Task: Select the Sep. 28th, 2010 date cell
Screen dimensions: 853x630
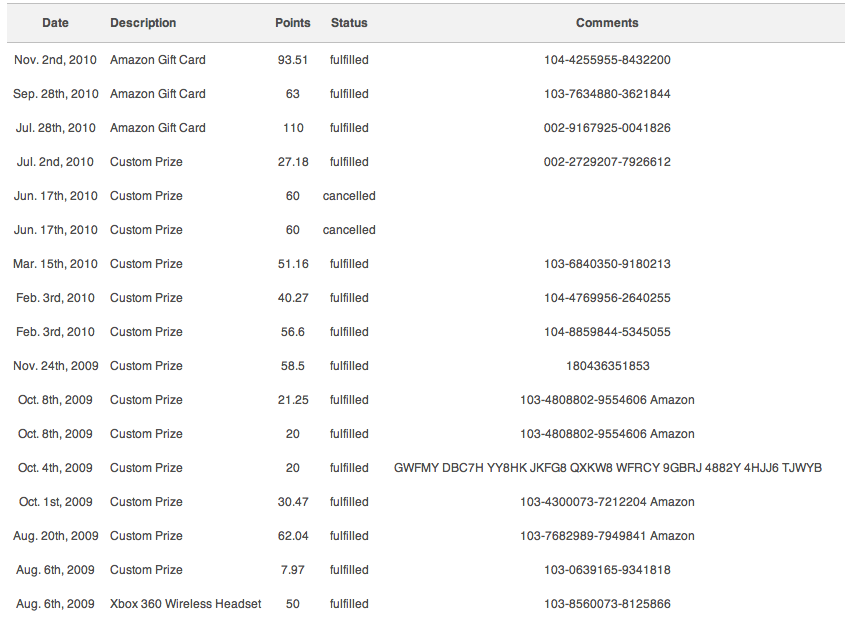Action: 55,94
